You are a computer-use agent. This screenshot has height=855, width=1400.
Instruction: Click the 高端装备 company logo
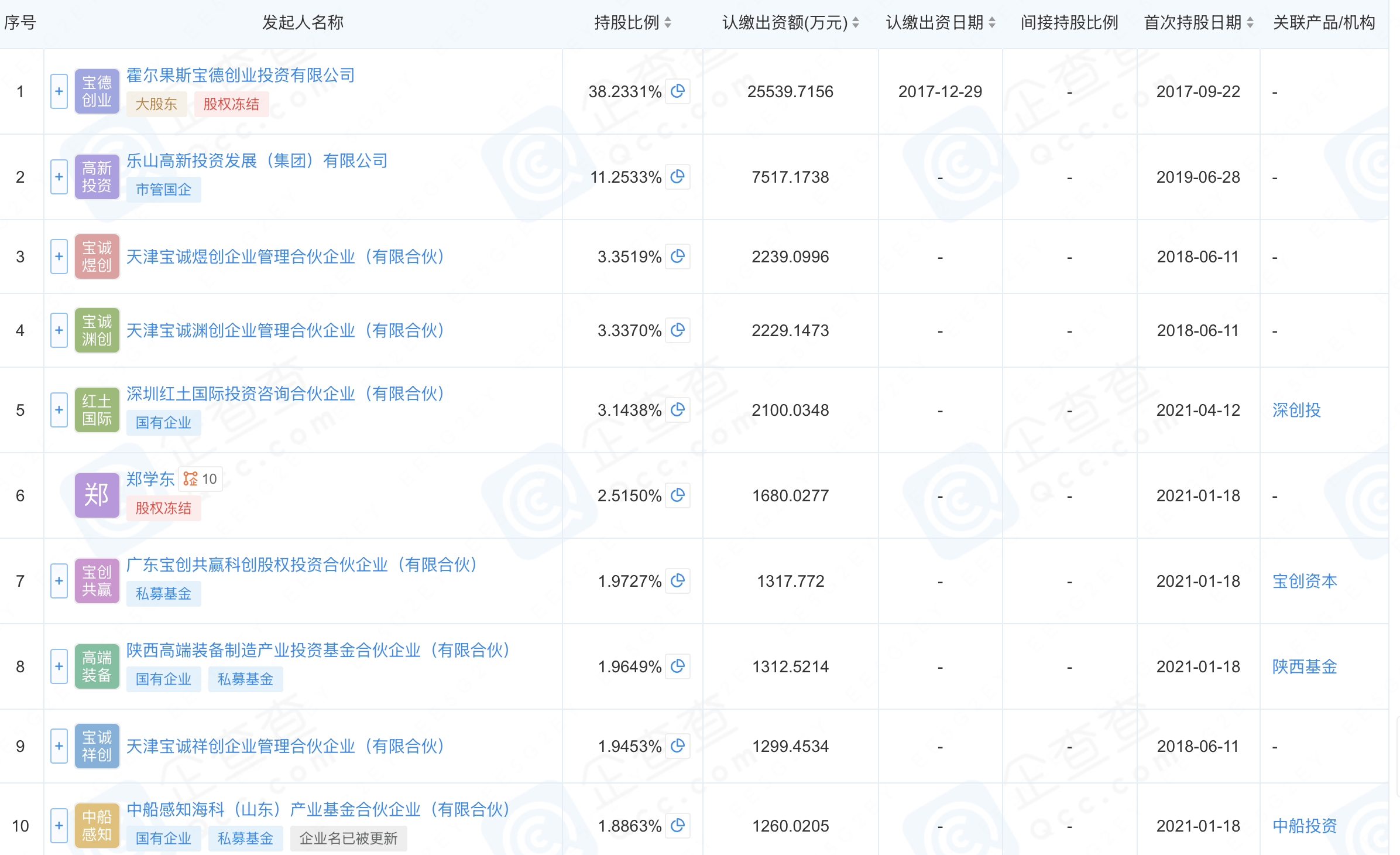97,666
